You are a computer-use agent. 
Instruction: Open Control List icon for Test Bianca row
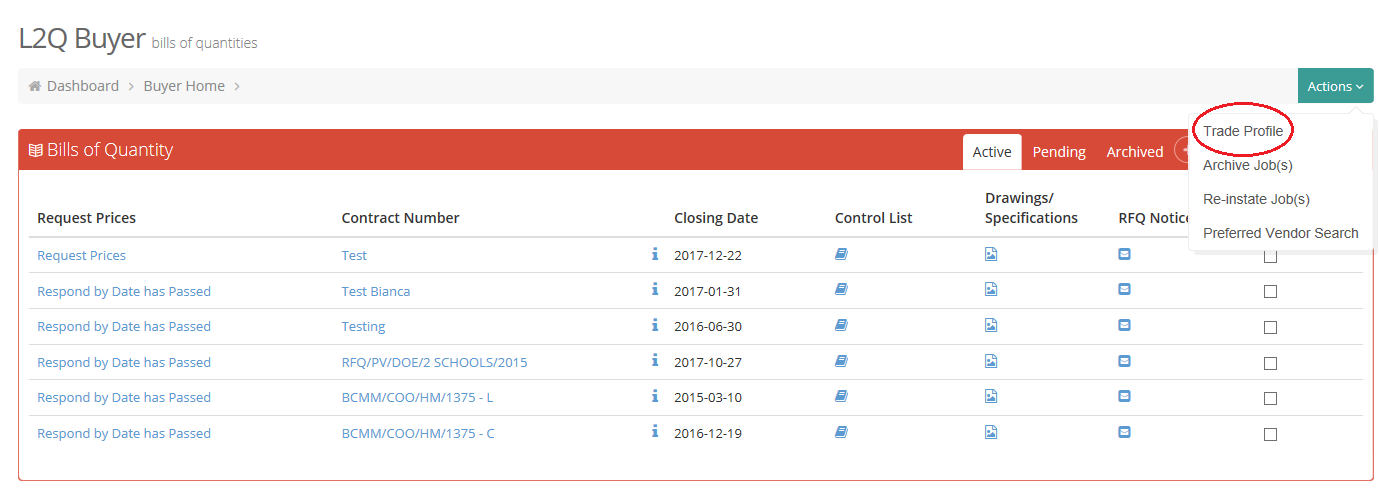(x=841, y=289)
